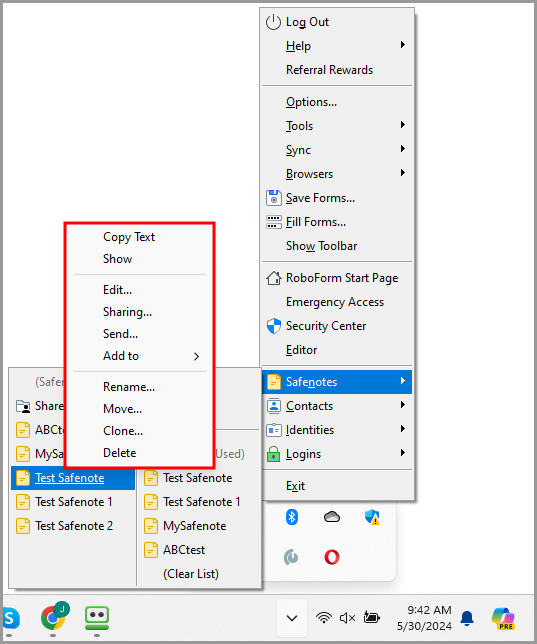Click the Fill Forms icon
Viewport: 537px width, 644px height.
tap(274, 222)
